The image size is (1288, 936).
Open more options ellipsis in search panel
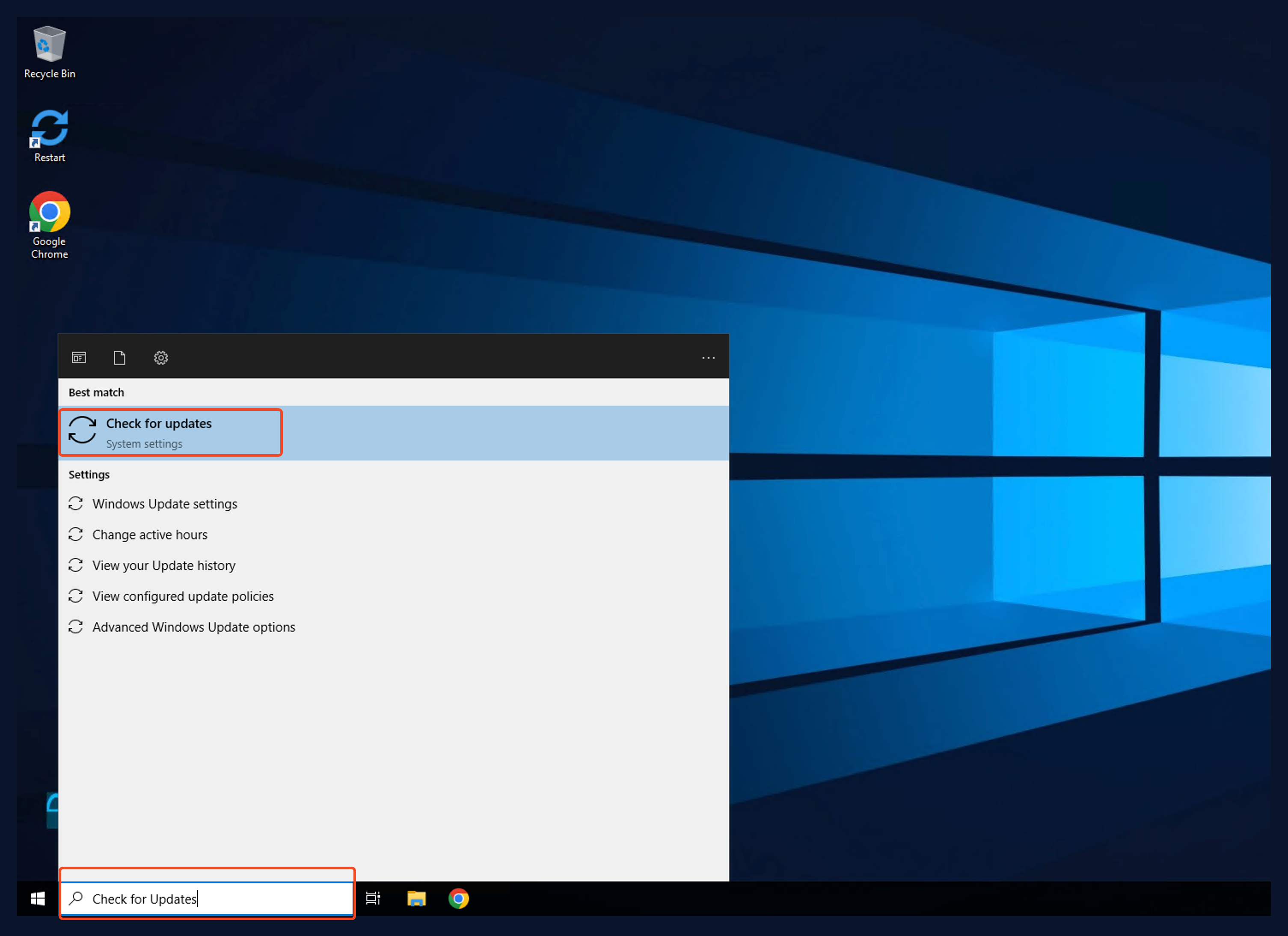(x=708, y=358)
